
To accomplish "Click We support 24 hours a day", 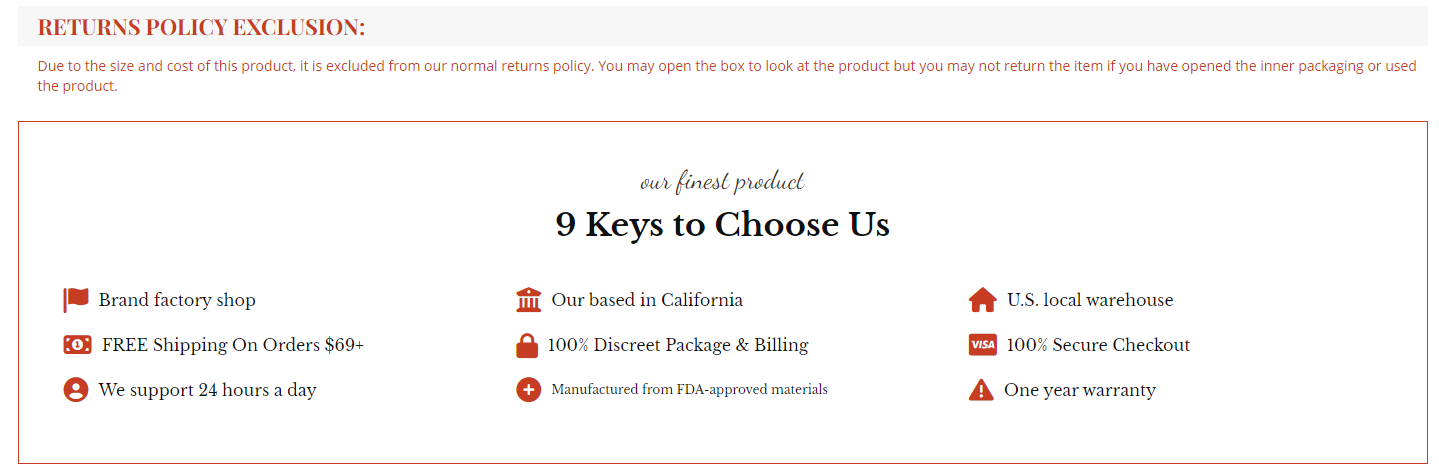I will 207,390.
